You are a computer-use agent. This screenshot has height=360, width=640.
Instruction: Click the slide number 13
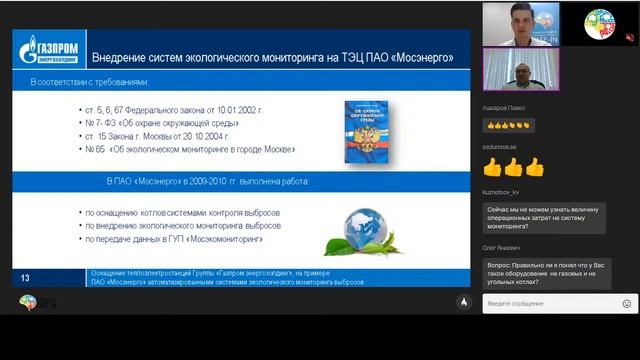point(25,278)
